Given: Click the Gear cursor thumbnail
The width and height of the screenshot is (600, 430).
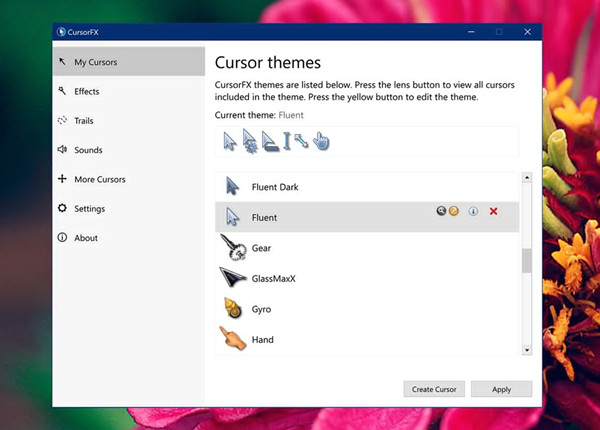Looking at the screenshot, I should click(x=233, y=247).
